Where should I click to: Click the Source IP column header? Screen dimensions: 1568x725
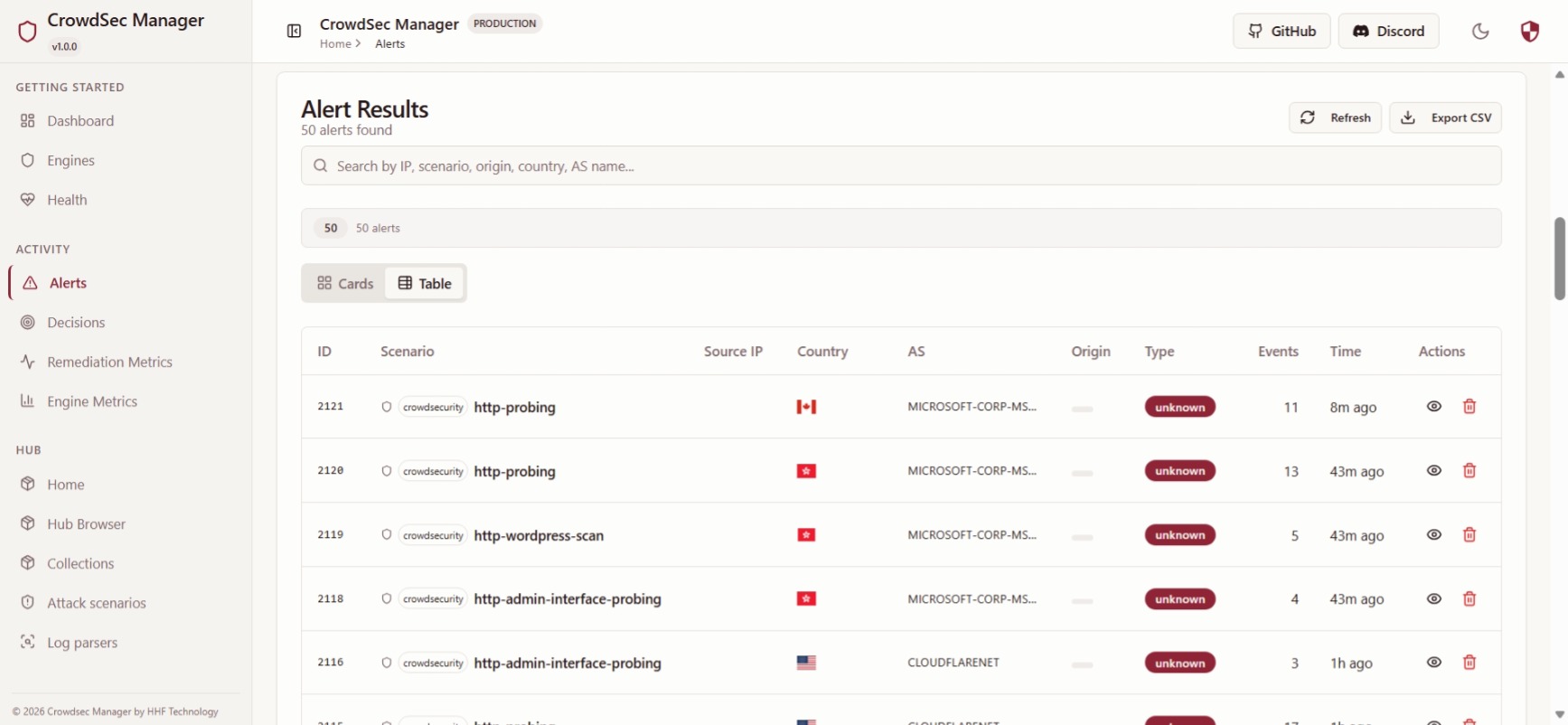(733, 352)
